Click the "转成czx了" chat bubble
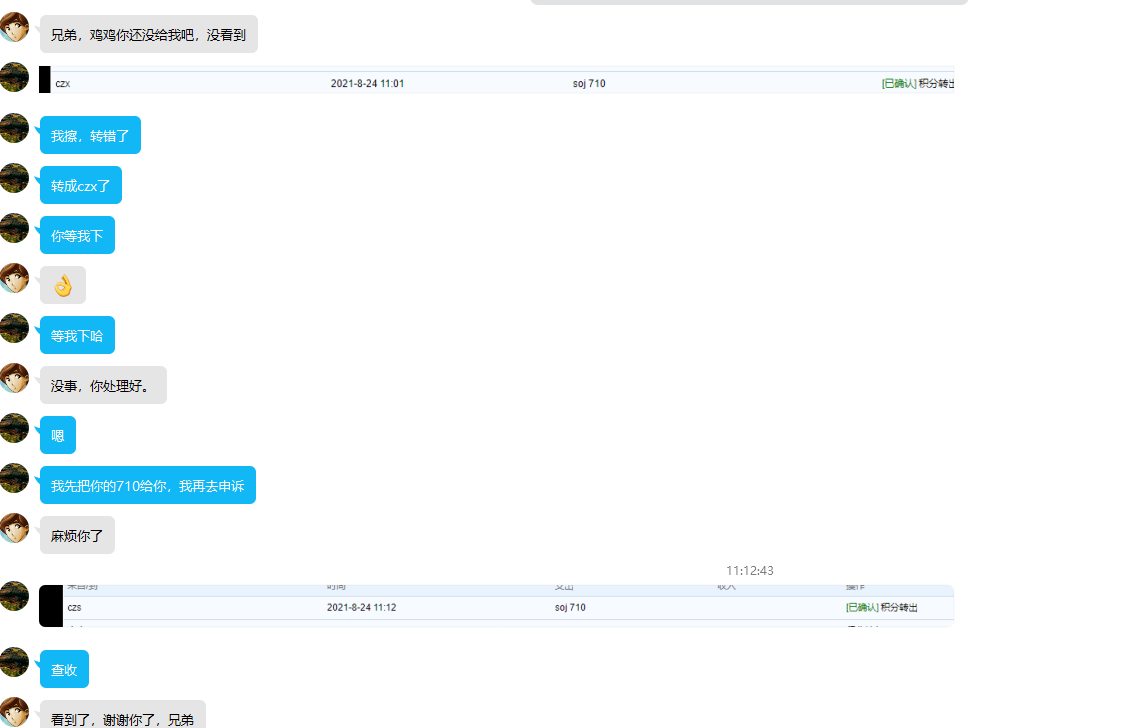 point(81,185)
